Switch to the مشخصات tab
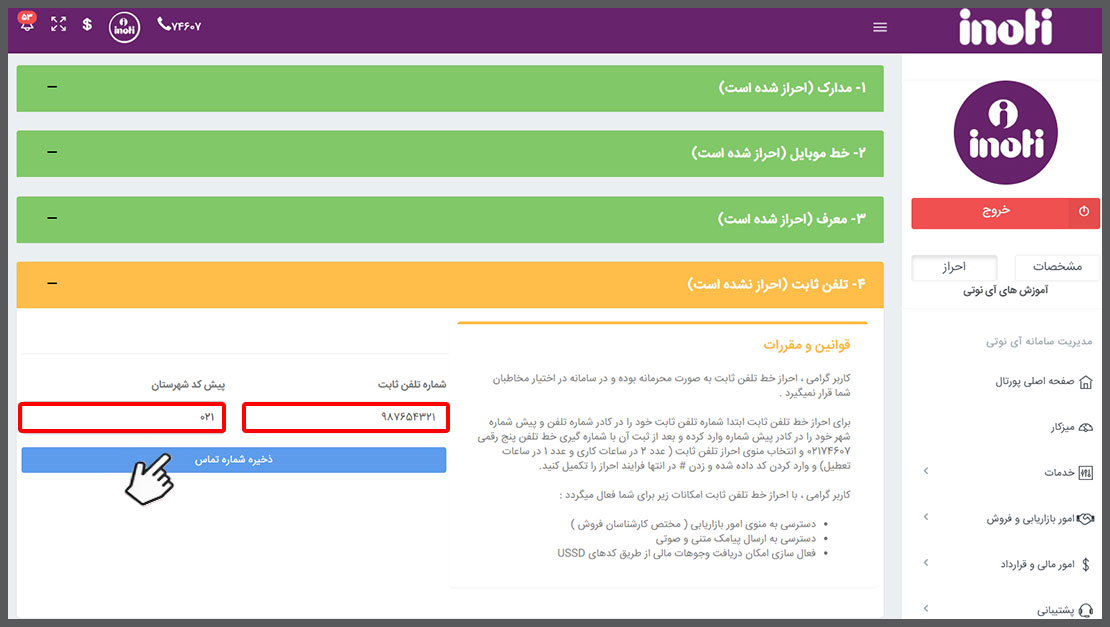The height and width of the screenshot is (627, 1110). coord(1057,267)
